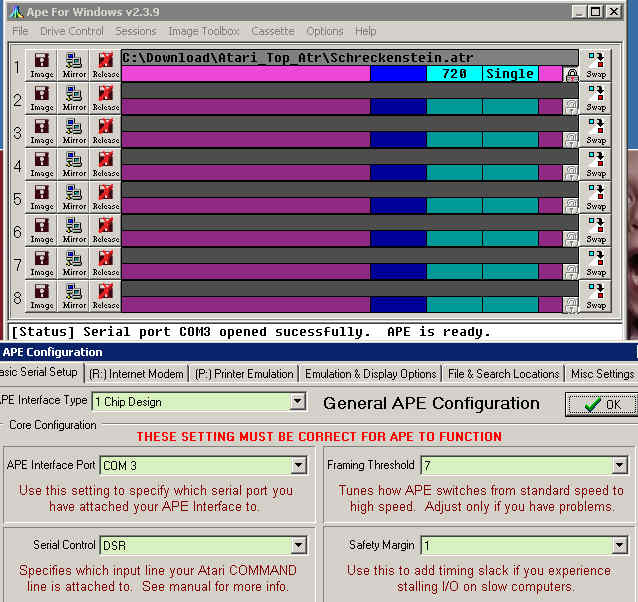
Task: Click the Image icon for drive 4
Action: 42,164
